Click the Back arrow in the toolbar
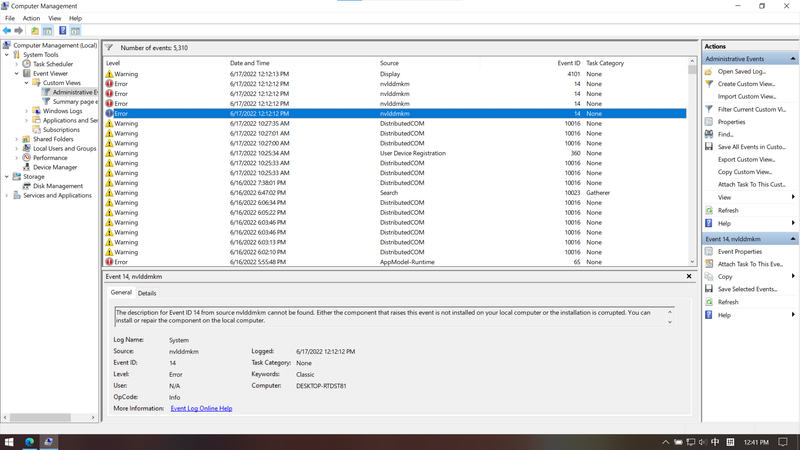This screenshot has height=450, width=800. coord(7,31)
